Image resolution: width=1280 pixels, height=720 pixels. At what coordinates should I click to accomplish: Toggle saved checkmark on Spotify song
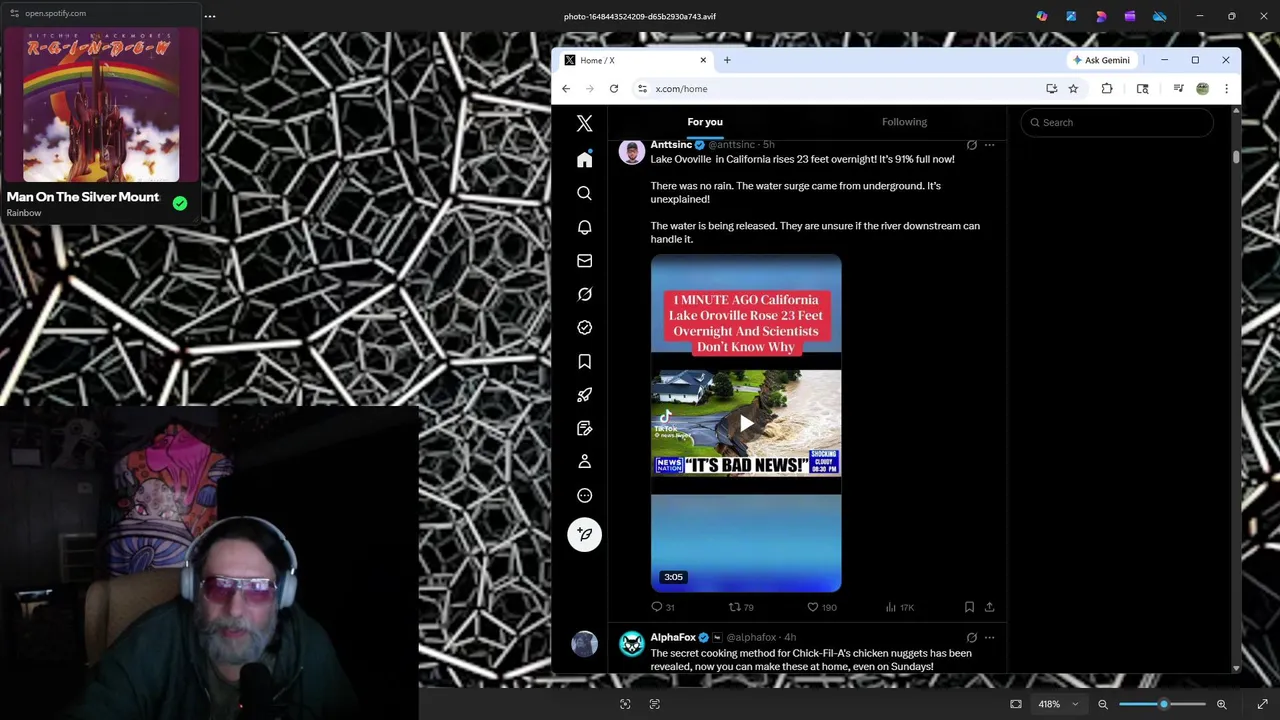click(180, 203)
